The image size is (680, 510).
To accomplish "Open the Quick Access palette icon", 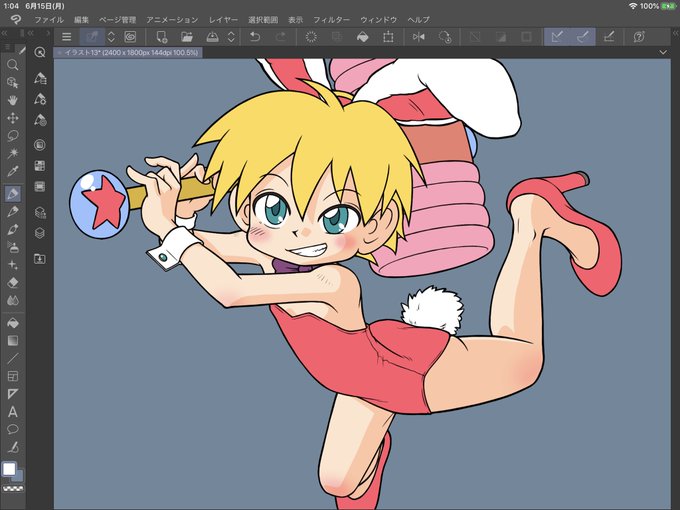I will pyautogui.click(x=39, y=52).
